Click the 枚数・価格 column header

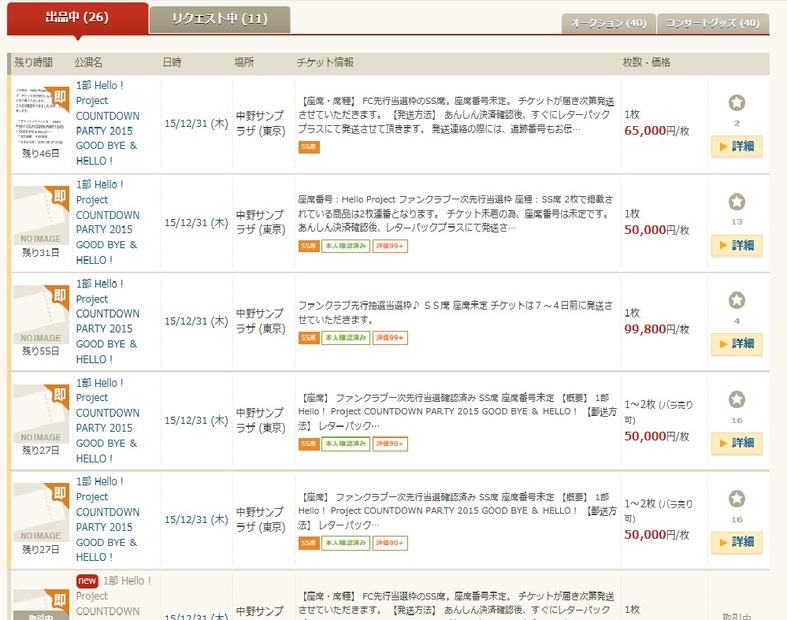646,63
